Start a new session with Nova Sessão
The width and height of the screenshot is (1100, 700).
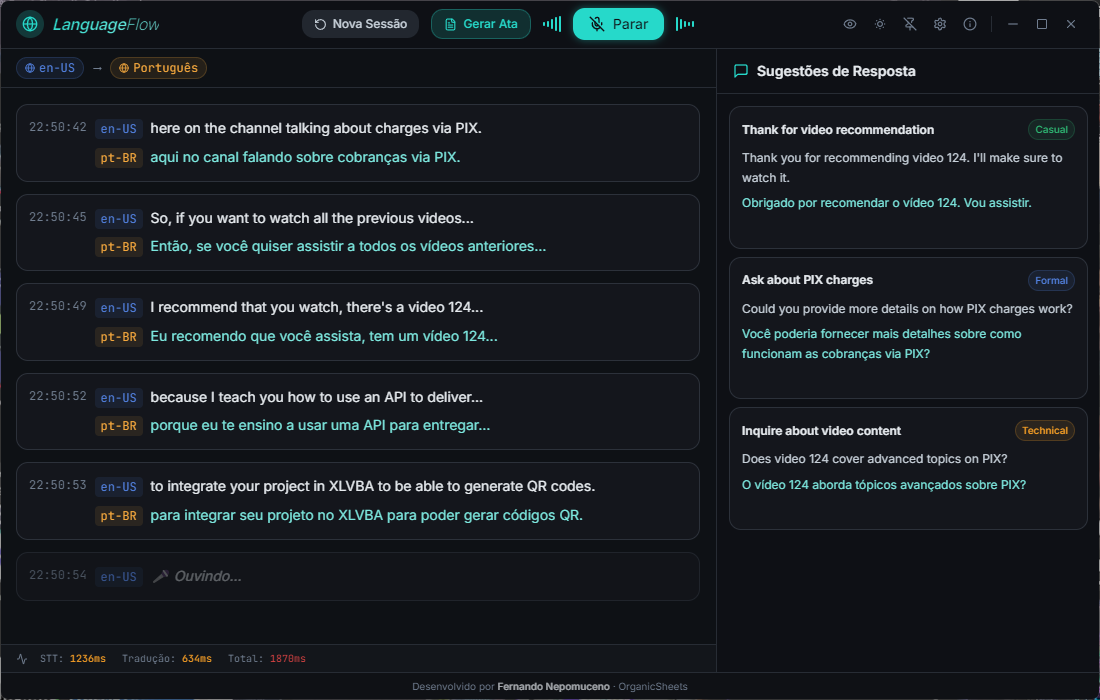click(360, 24)
